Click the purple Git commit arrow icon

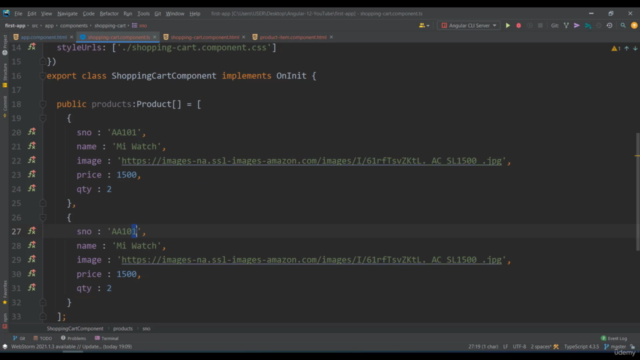577,25
